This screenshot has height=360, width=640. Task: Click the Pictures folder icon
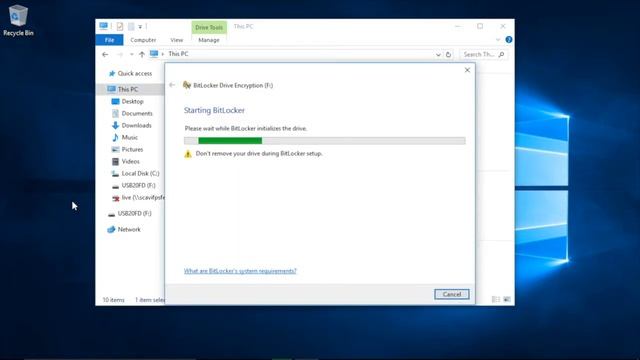[115, 149]
